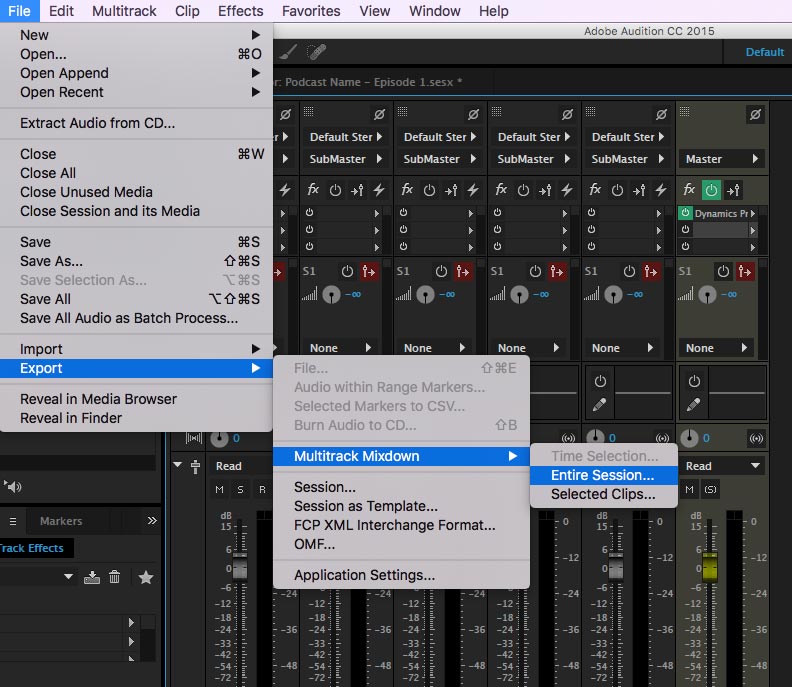Toggle the Master track effects power button
The height and width of the screenshot is (687, 792).
[x=711, y=189]
